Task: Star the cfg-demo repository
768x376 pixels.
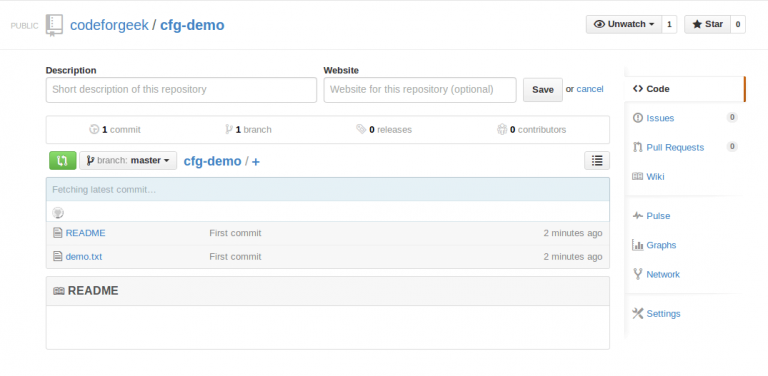Action: (707, 24)
